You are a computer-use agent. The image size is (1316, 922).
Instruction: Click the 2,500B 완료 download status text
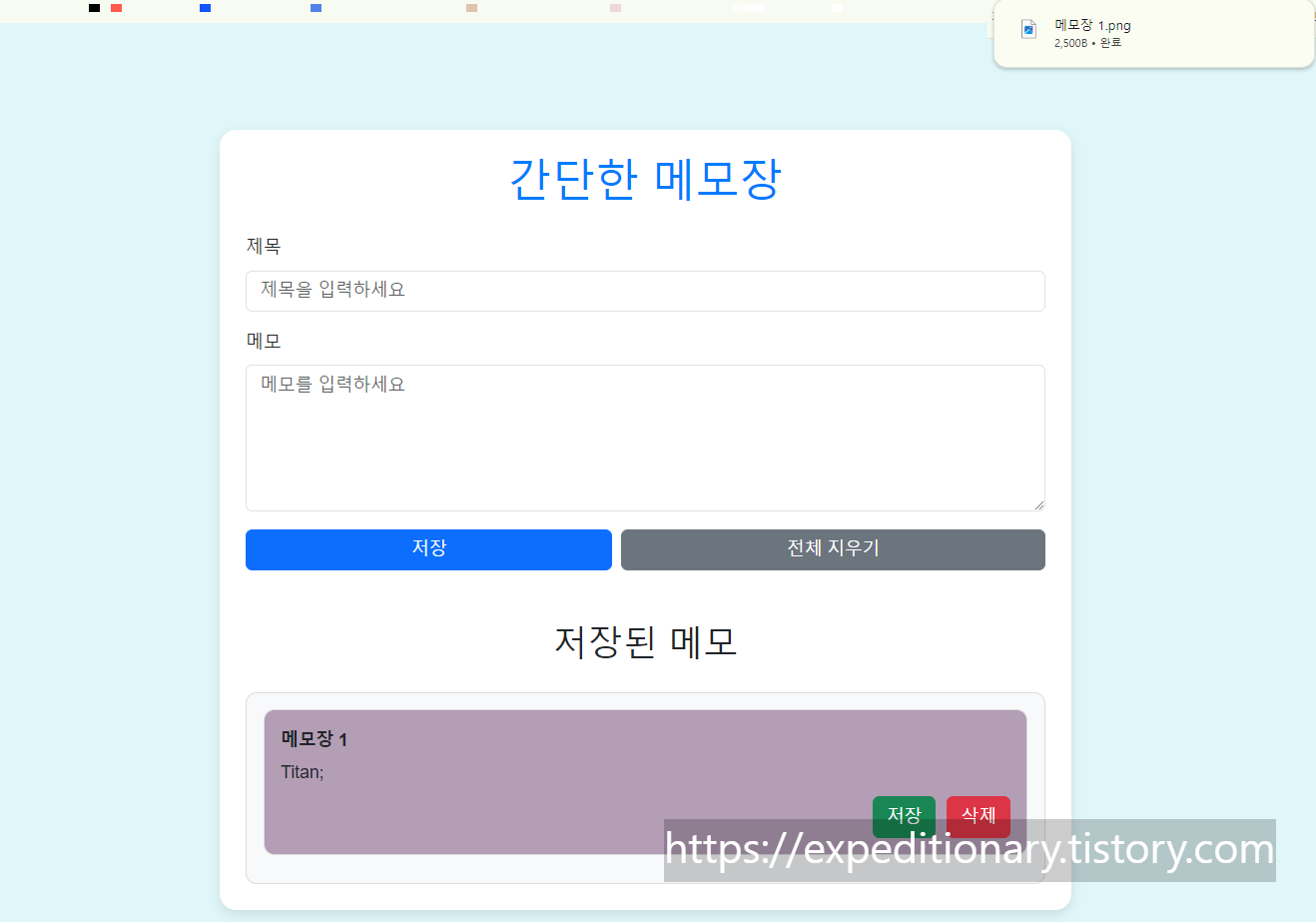1087,43
